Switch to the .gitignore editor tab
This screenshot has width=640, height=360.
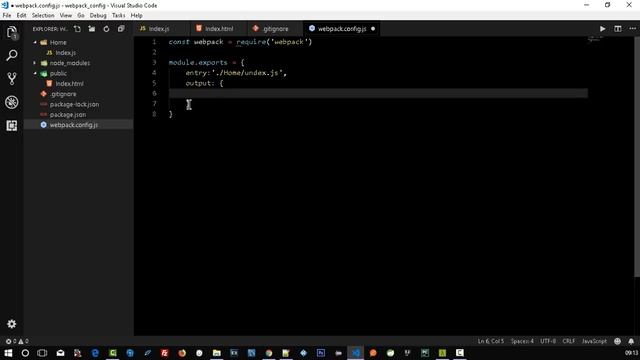tap(275, 29)
